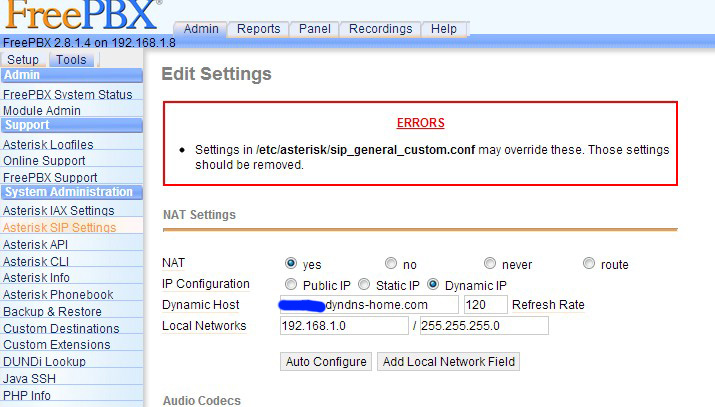This screenshot has height=407, width=715.
Task: Open Asterisk IAX Settings link
Action: pos(58,211)
